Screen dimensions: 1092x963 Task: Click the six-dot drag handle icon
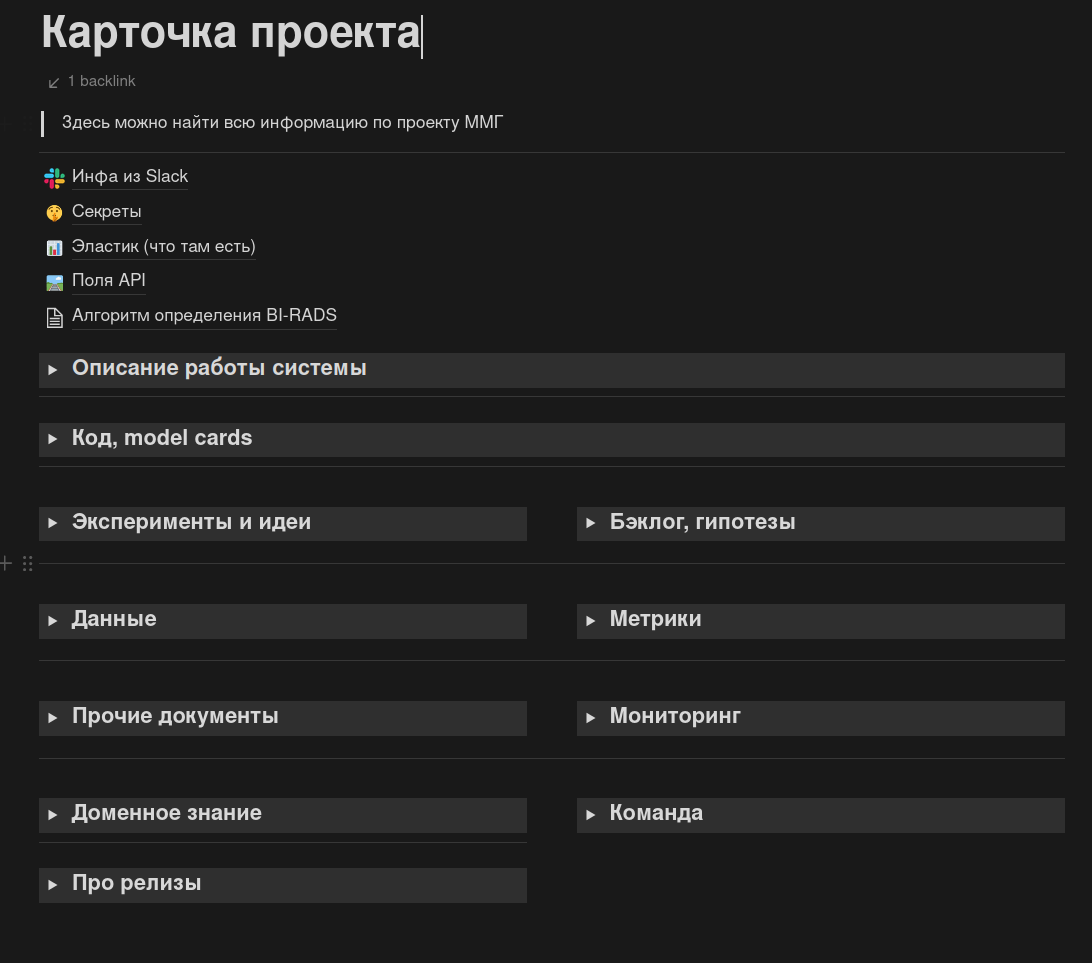pyautogui.click(x=27, y=564)
